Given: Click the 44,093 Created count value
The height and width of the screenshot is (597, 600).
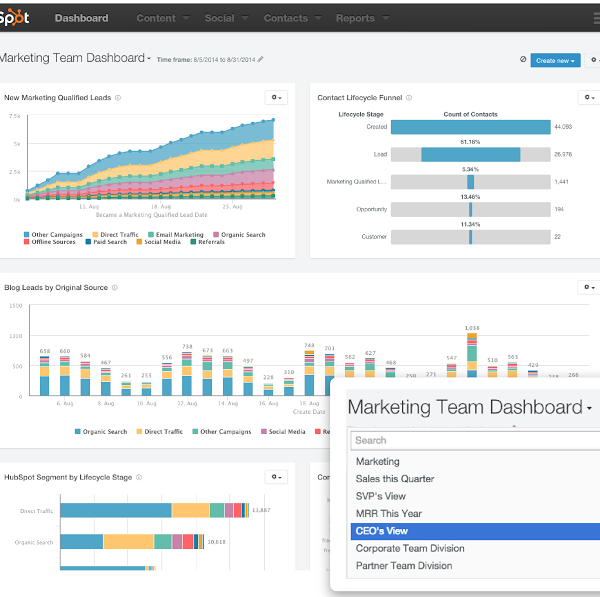Looking at the screenshot, I should click(563, 127).
